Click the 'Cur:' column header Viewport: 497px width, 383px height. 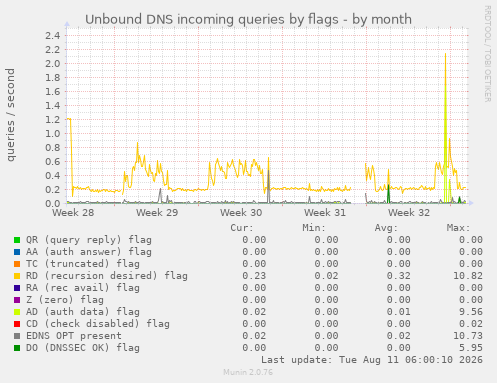click(242, 228)
